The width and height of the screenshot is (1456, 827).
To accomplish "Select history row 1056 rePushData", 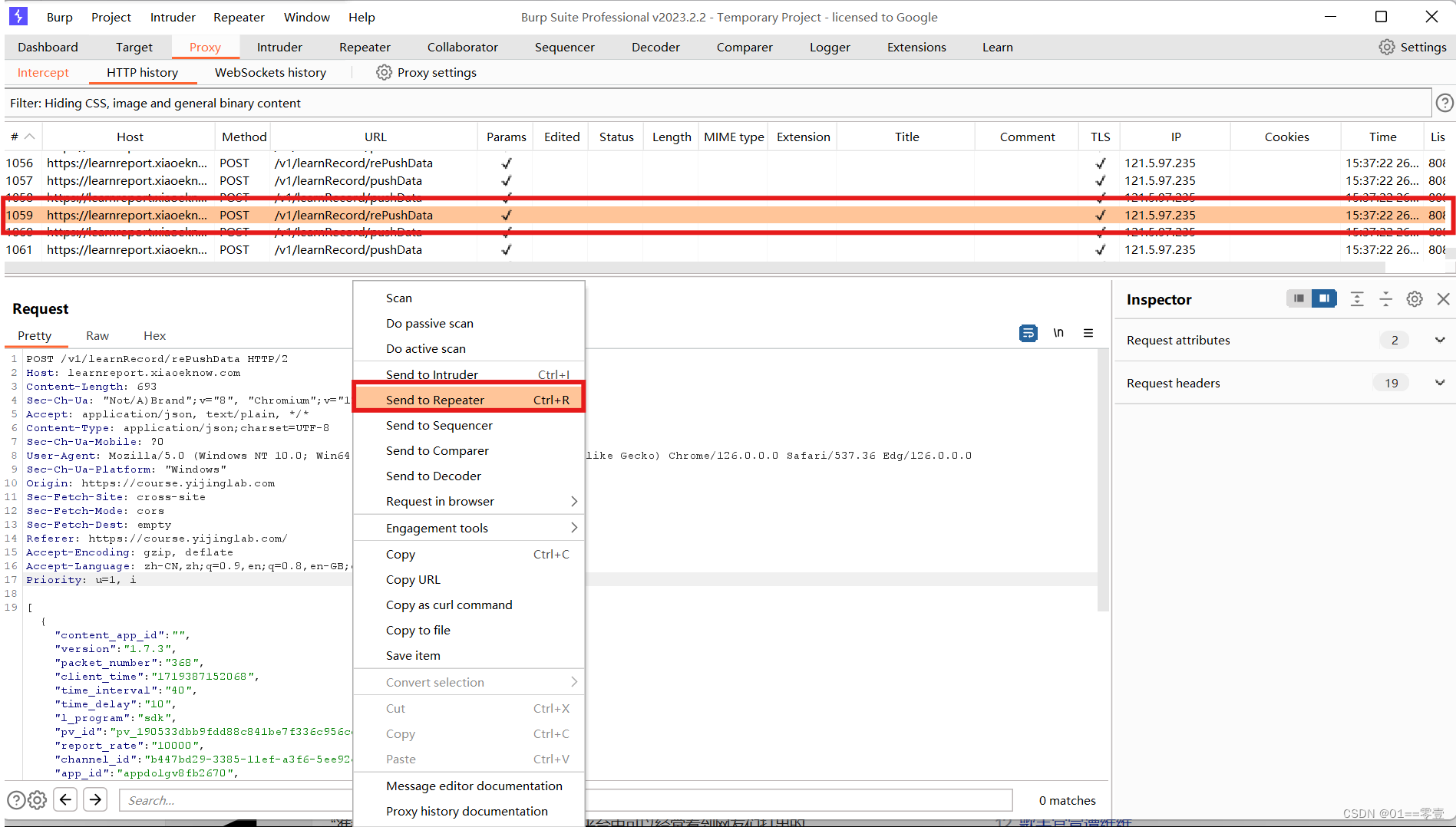I will pyautogui.click(x=725, y=163).
